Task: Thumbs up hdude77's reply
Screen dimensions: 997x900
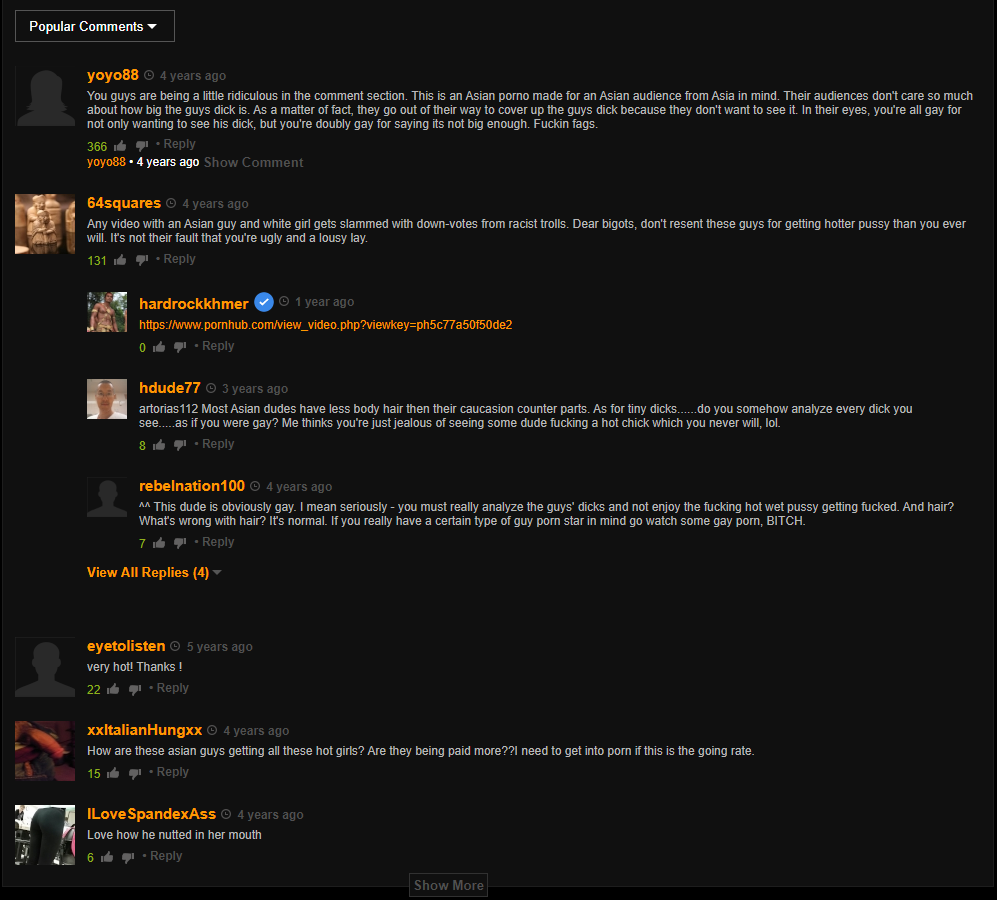Action: (159, 445)
